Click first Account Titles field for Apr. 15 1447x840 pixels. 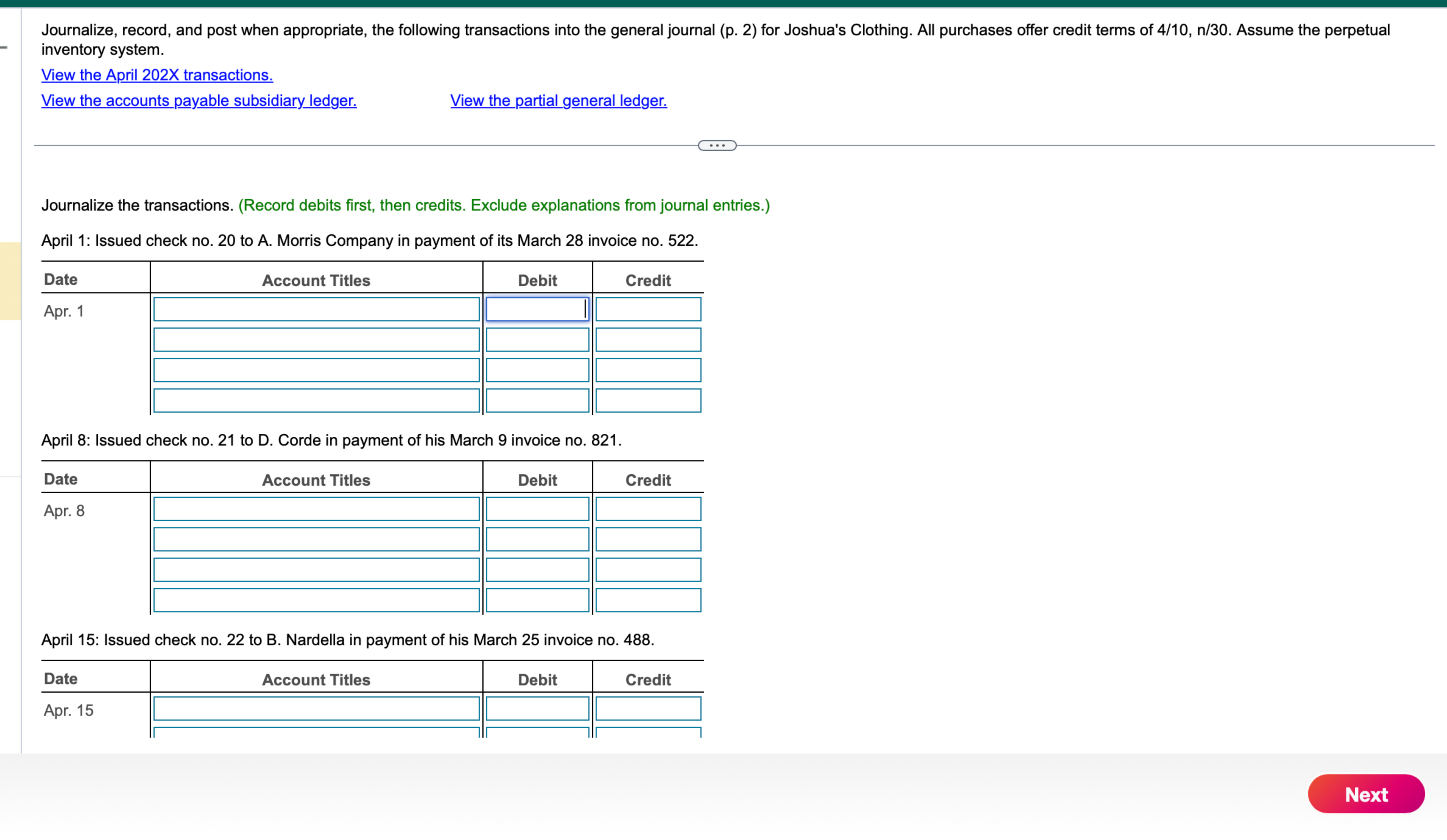click(316, 709)
